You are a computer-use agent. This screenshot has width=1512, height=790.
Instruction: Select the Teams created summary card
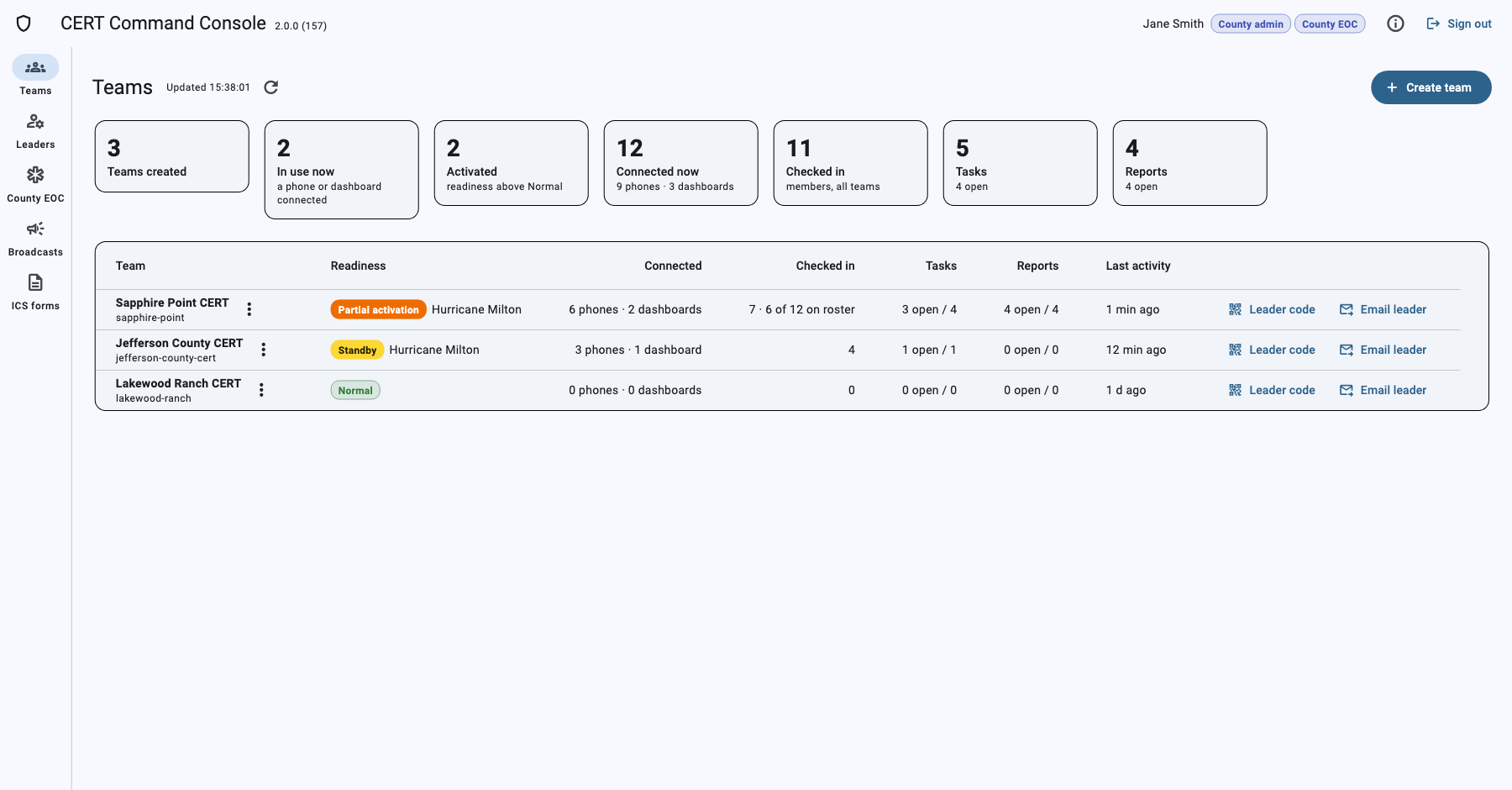tap(172, 156)
